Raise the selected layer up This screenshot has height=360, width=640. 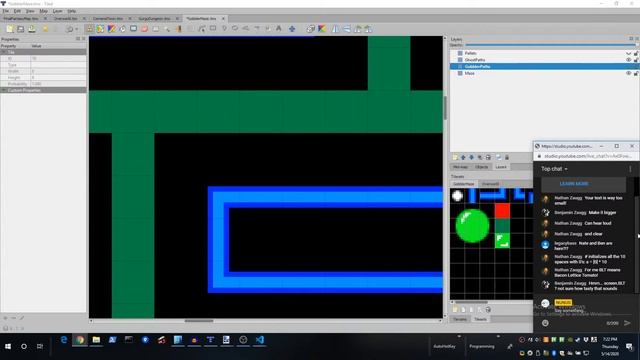tap(463, 158)
